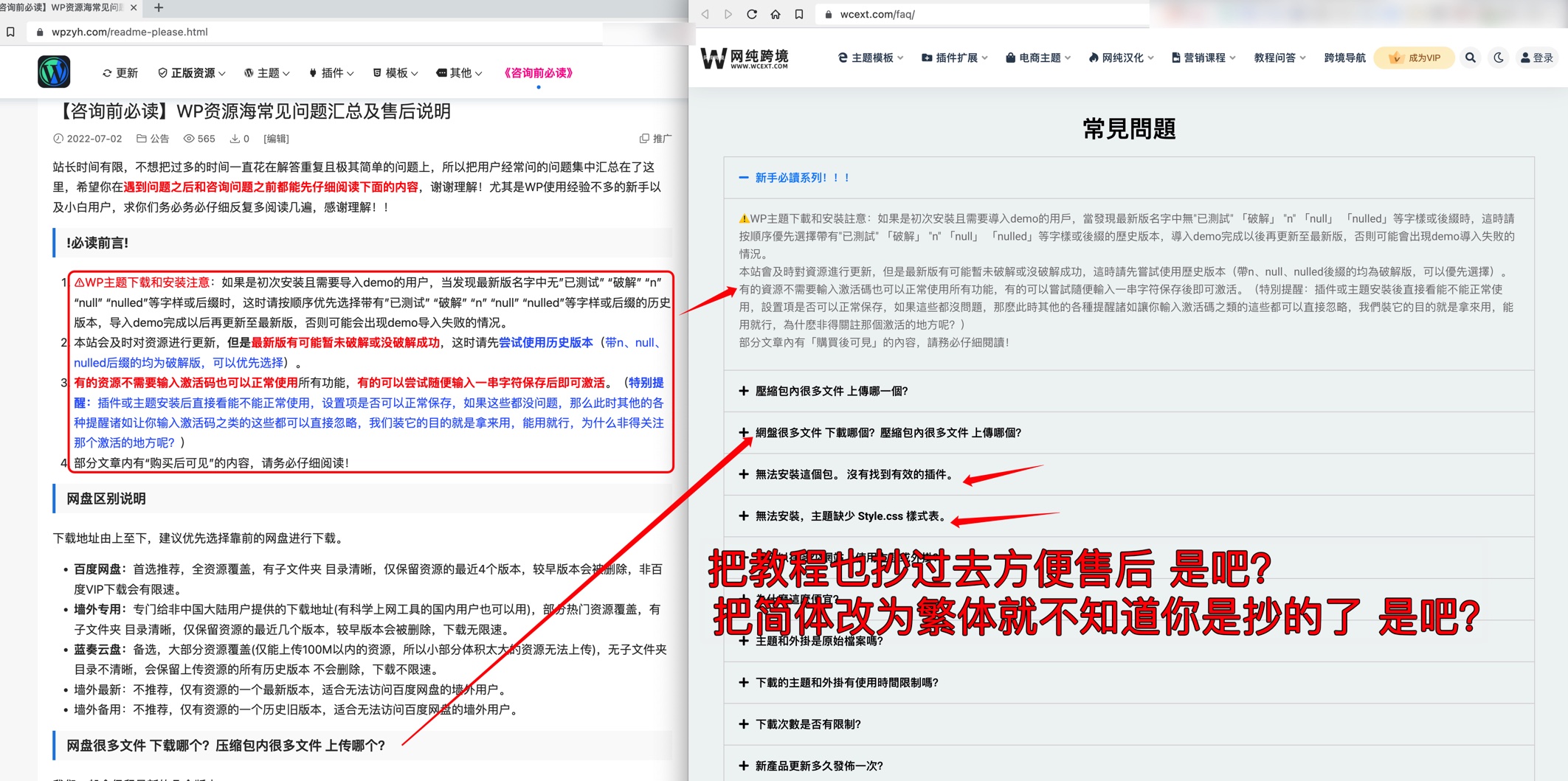Expand the 插件 dropdown menu

[x=331, y=73]
